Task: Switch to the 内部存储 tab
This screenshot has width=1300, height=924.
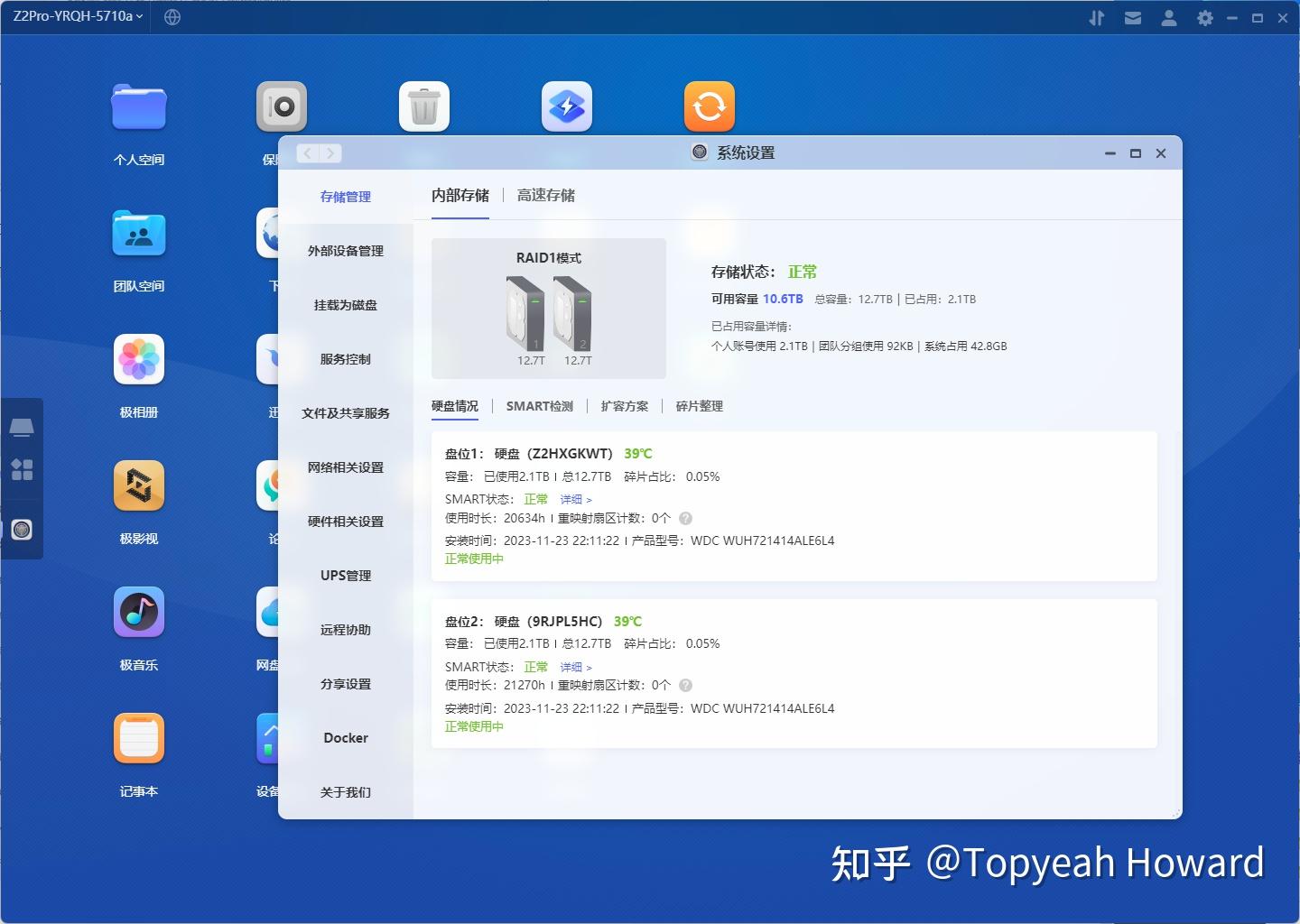Action: 460,195
